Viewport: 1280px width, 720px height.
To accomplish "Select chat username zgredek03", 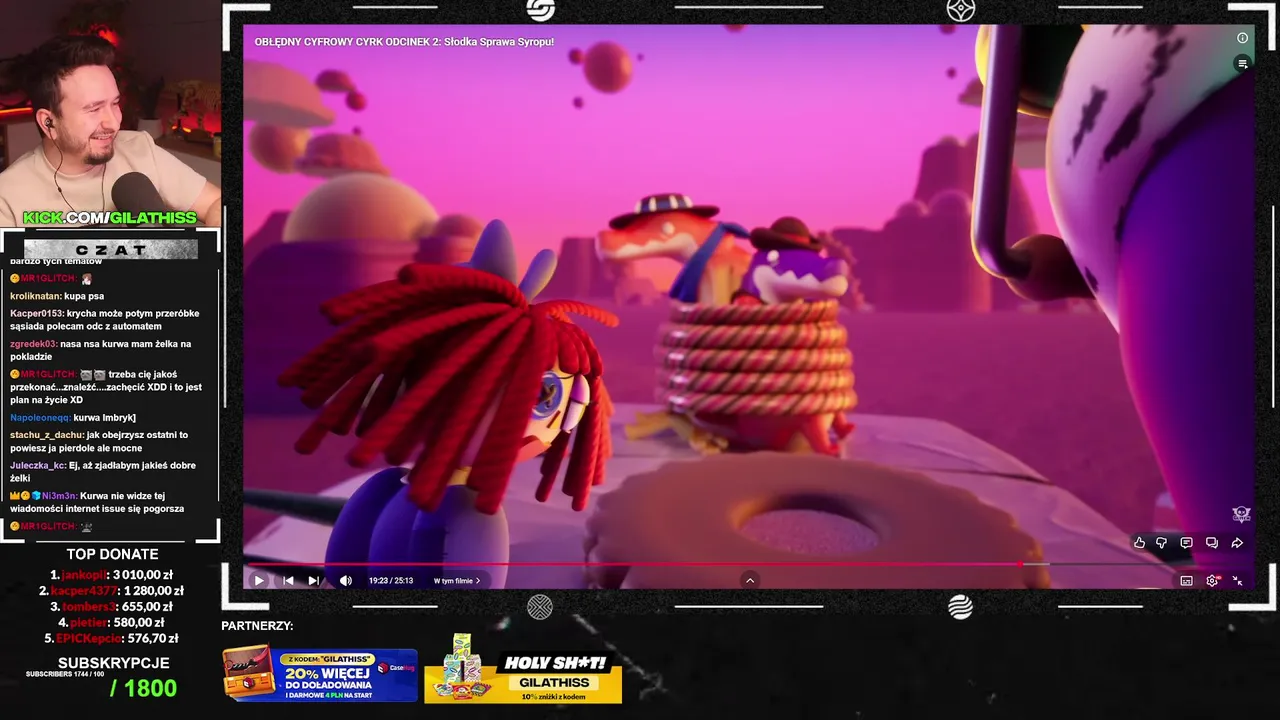I will [x=33, y=344].
